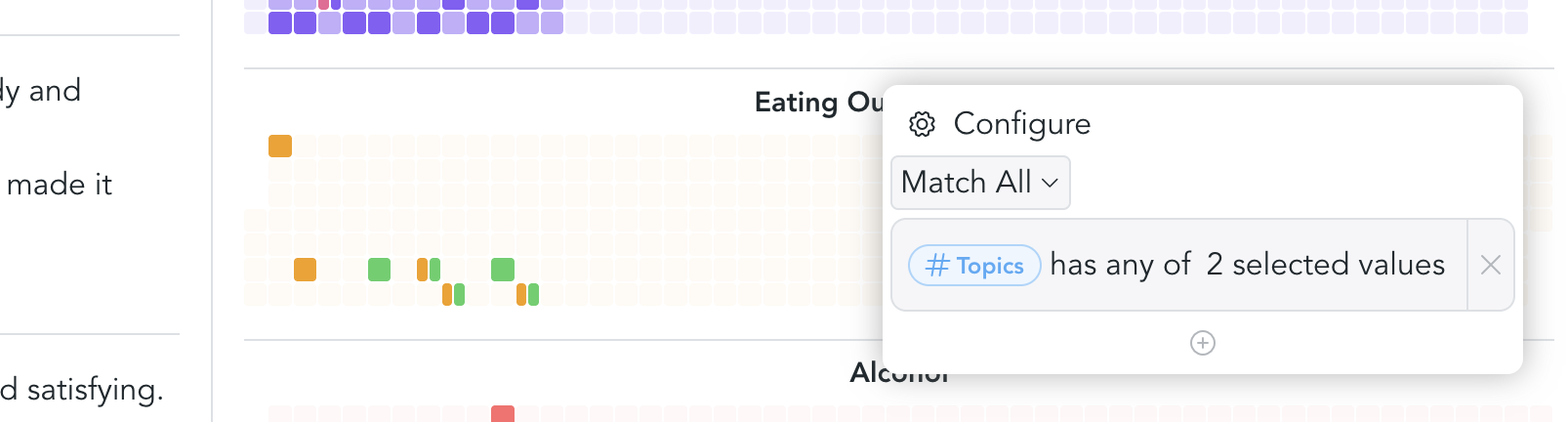Click the red cell in Alcohol heatmap
Screen dimensions: 1568x422
click(x=503, y=414)
